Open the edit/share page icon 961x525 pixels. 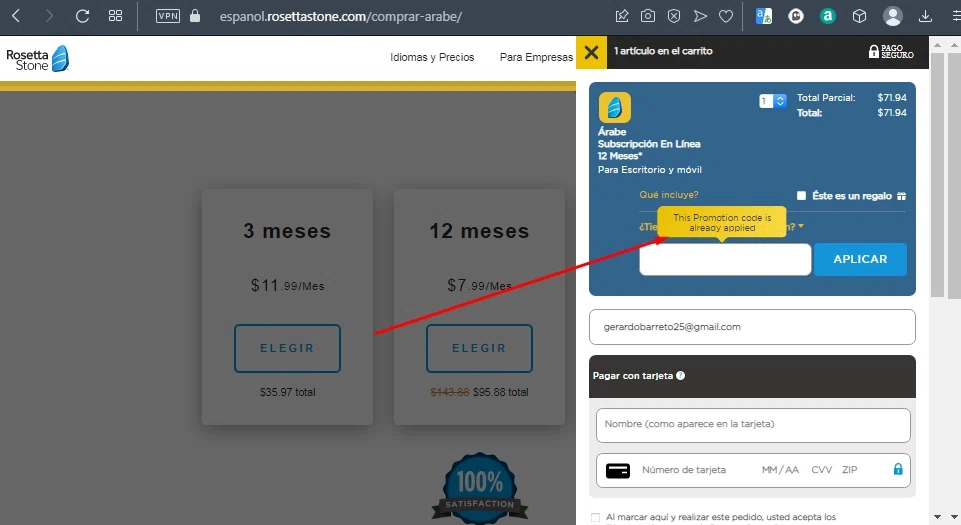pos(621,17)
